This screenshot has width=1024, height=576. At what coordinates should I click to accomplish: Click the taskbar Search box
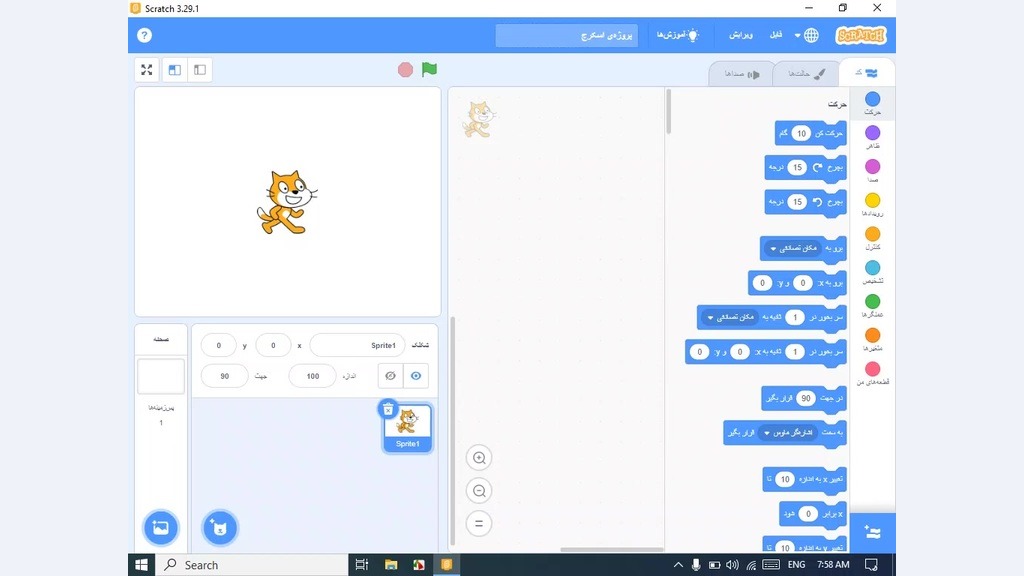click(251, 565)
